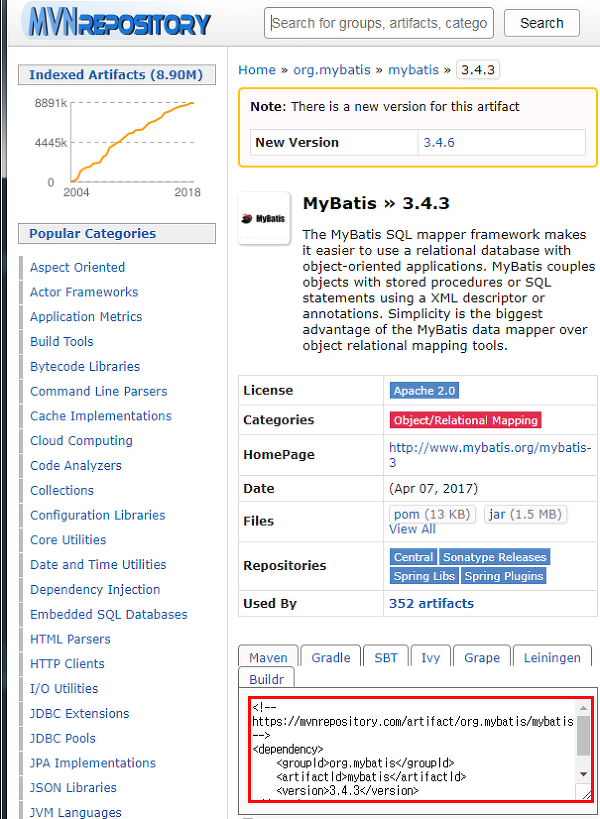Open the Bytecode Libraries category
This screenshot has height=819, width=600.
point(85,367)
